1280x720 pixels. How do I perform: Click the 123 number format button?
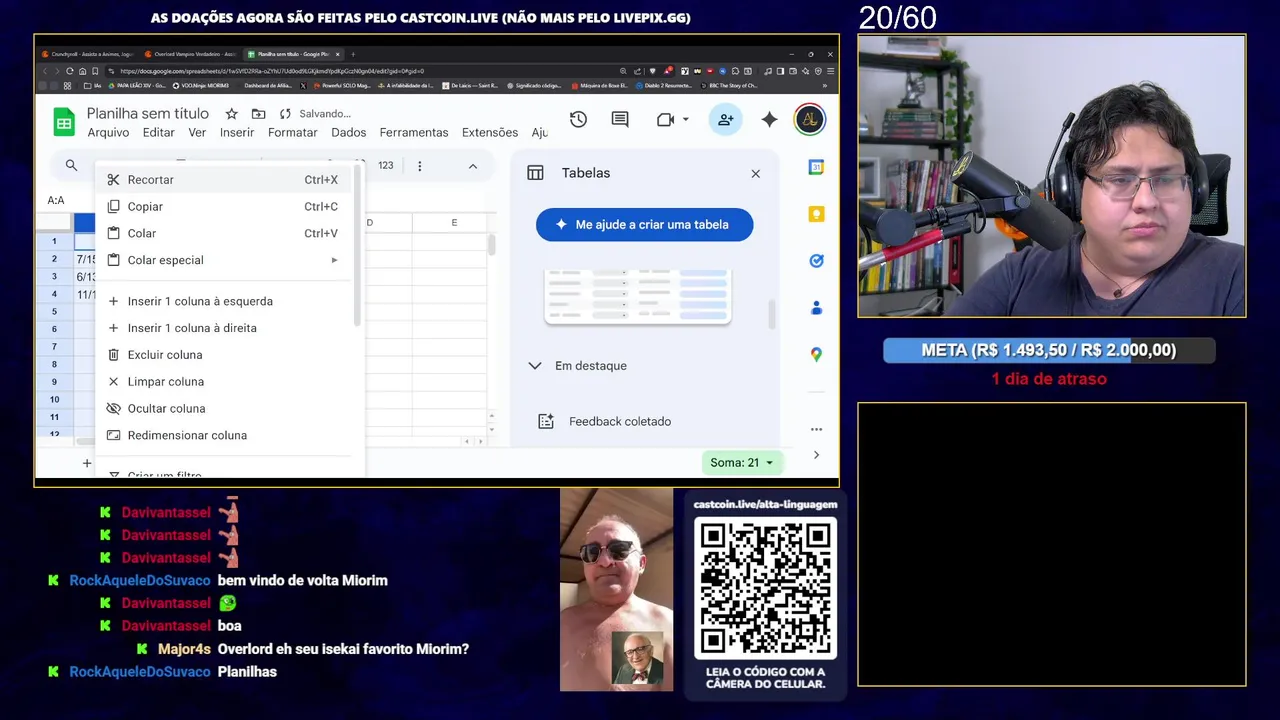(386, 166)
